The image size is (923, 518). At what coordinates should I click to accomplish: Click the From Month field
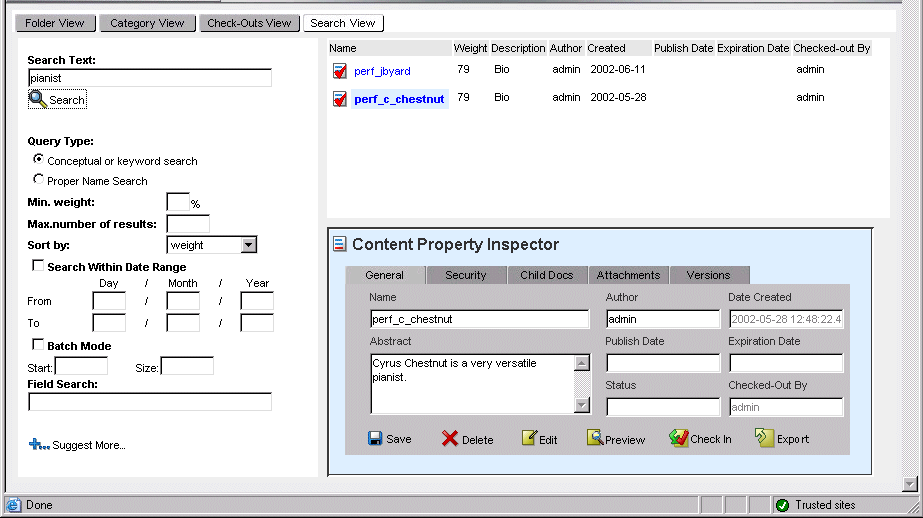tap(182, 301)
